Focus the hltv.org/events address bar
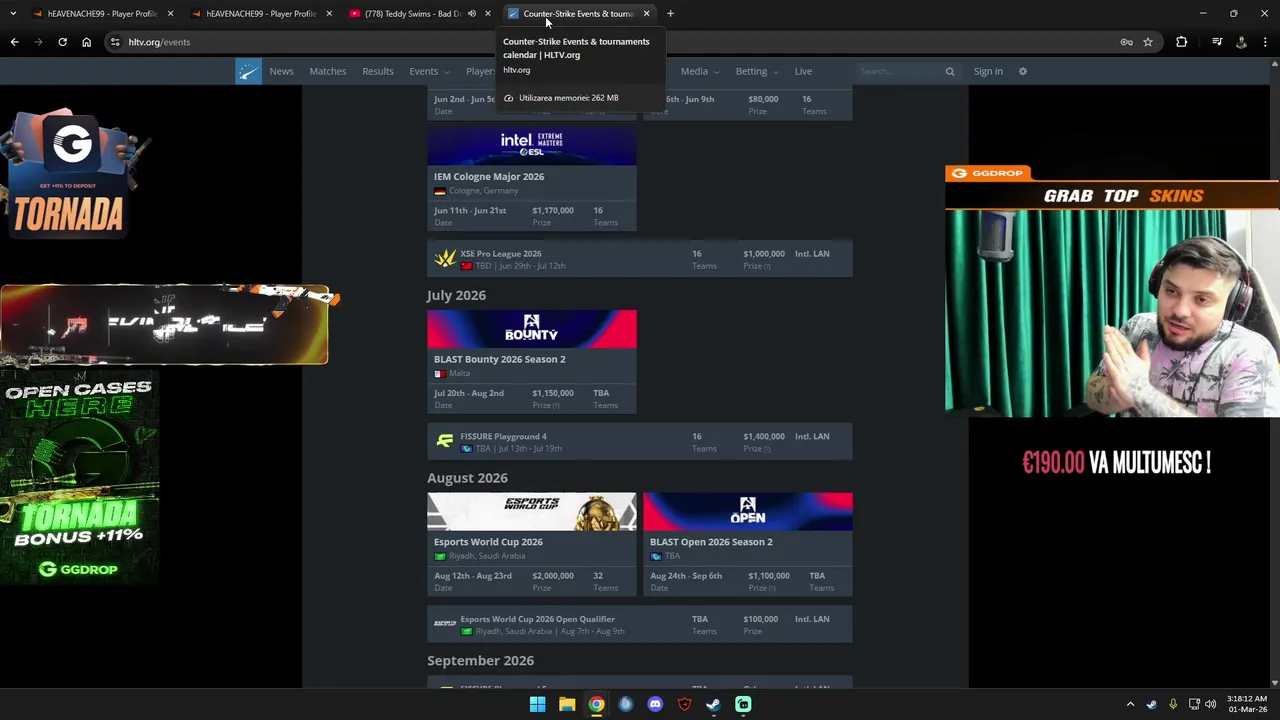This screenshot has height=720, width=1280. coord(610,42)
